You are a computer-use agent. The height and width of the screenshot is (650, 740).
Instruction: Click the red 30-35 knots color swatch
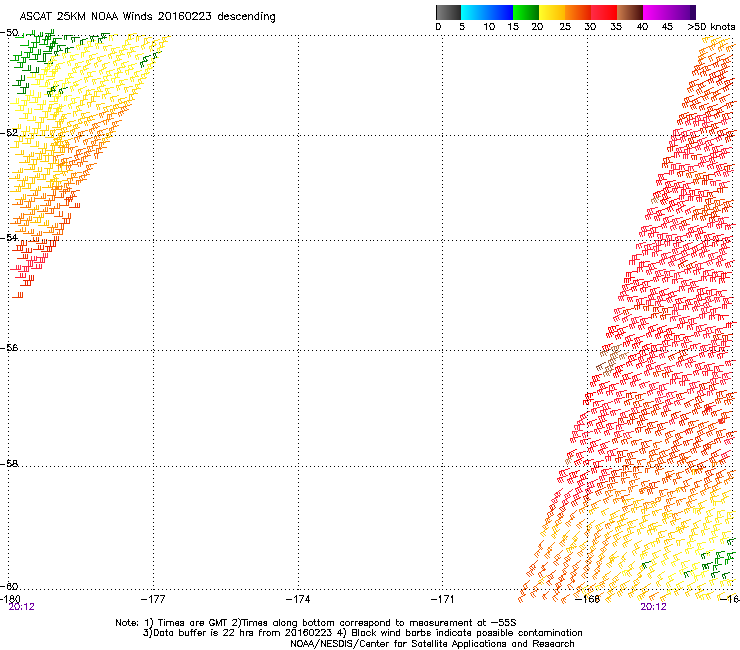(x=604, y=12)
